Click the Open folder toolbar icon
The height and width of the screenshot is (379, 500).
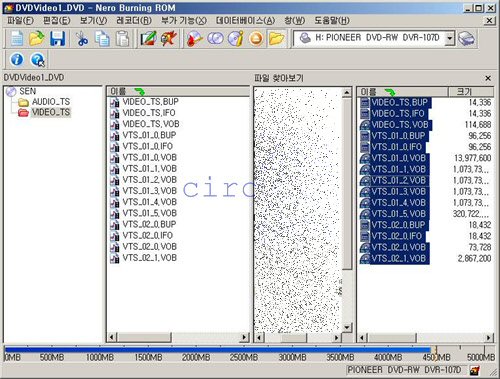[37, 39]
